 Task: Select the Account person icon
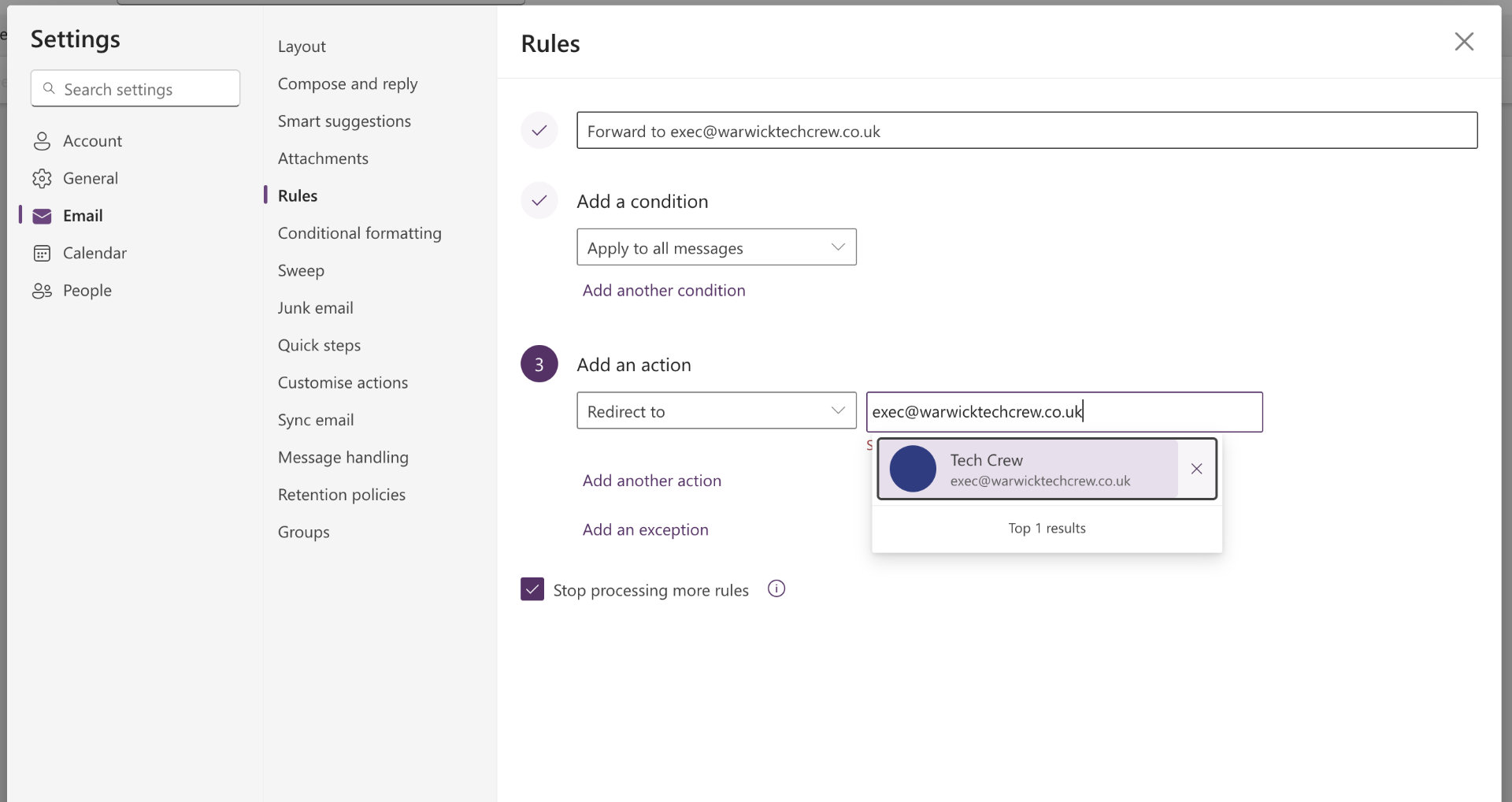click(x=42, y=140)
